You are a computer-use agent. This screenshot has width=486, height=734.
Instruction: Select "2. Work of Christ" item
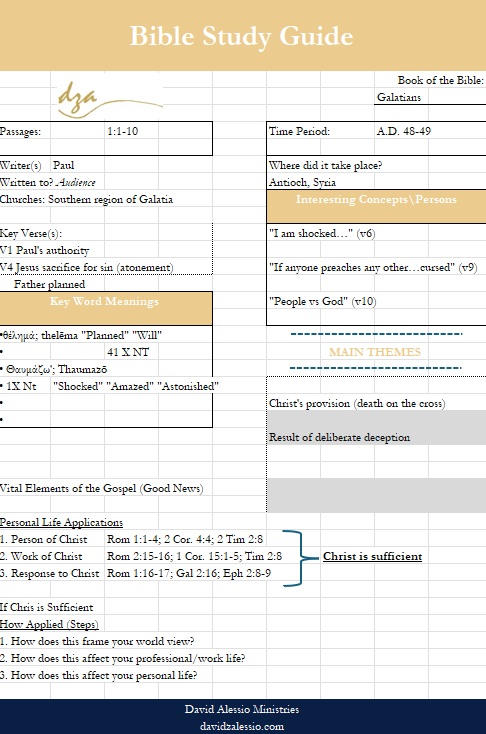point(41,556)
